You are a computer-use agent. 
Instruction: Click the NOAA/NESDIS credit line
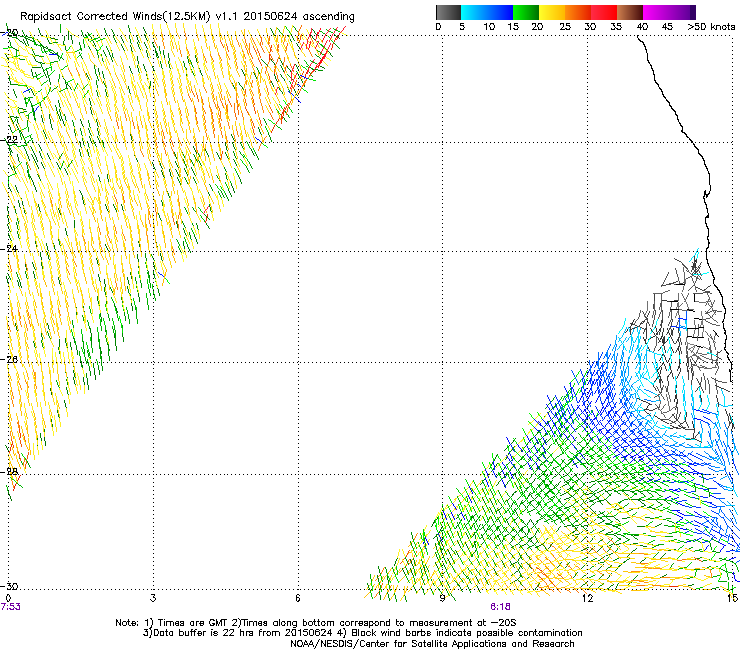click(x=432, y=644)
